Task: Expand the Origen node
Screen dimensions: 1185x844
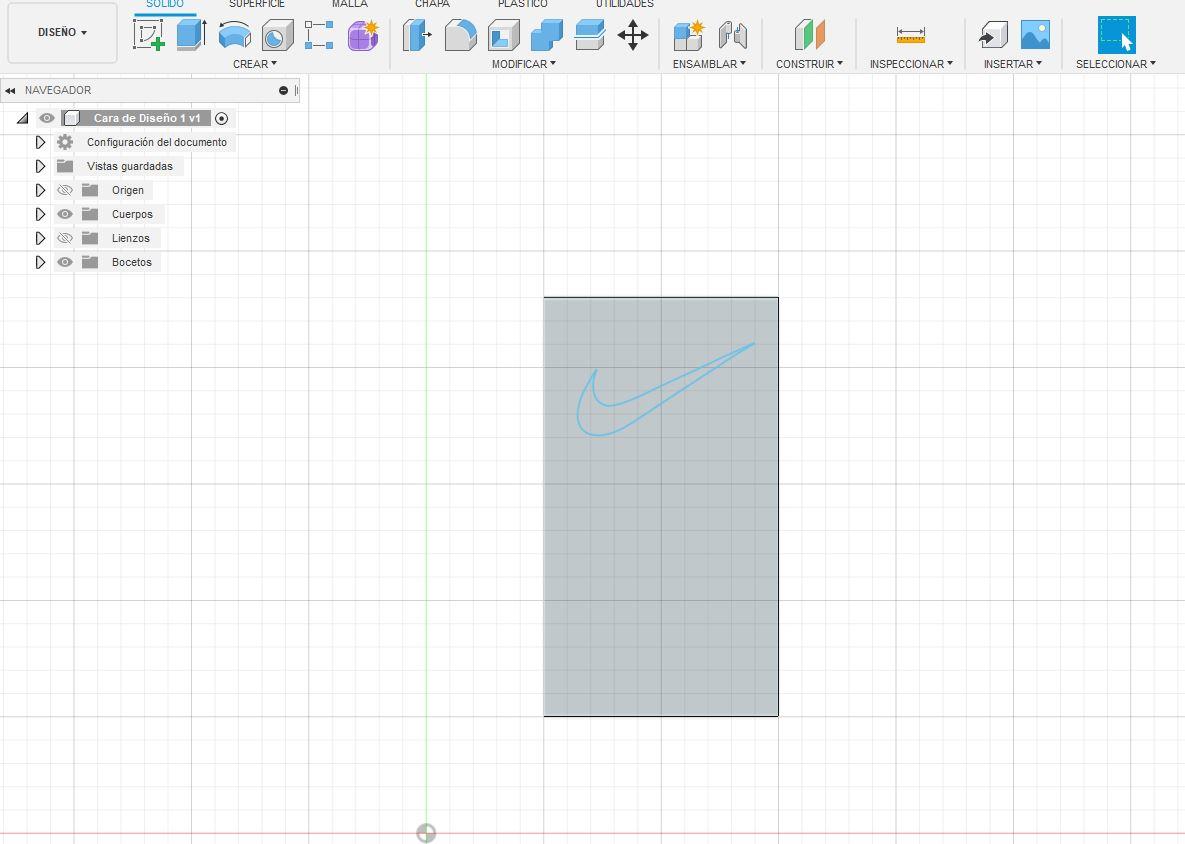Action: pyautogui.click(x=40, y=190)
